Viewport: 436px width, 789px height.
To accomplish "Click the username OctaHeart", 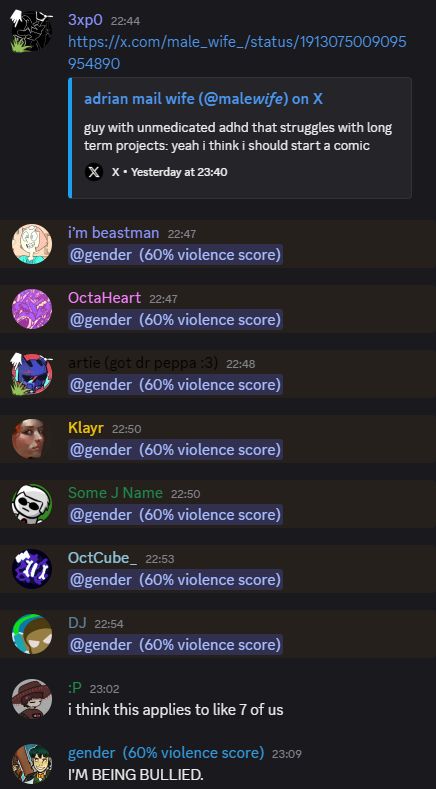I will 104,298.
